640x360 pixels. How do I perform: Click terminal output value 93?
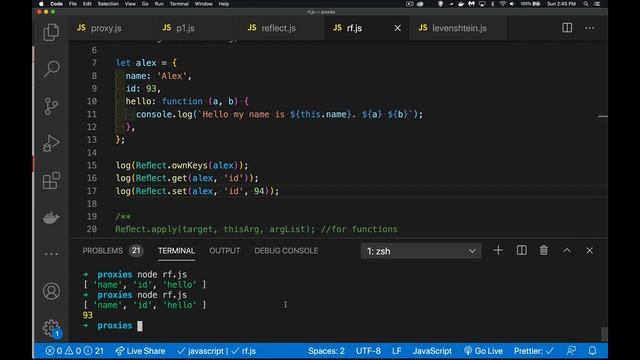click(x=87, y=315)
